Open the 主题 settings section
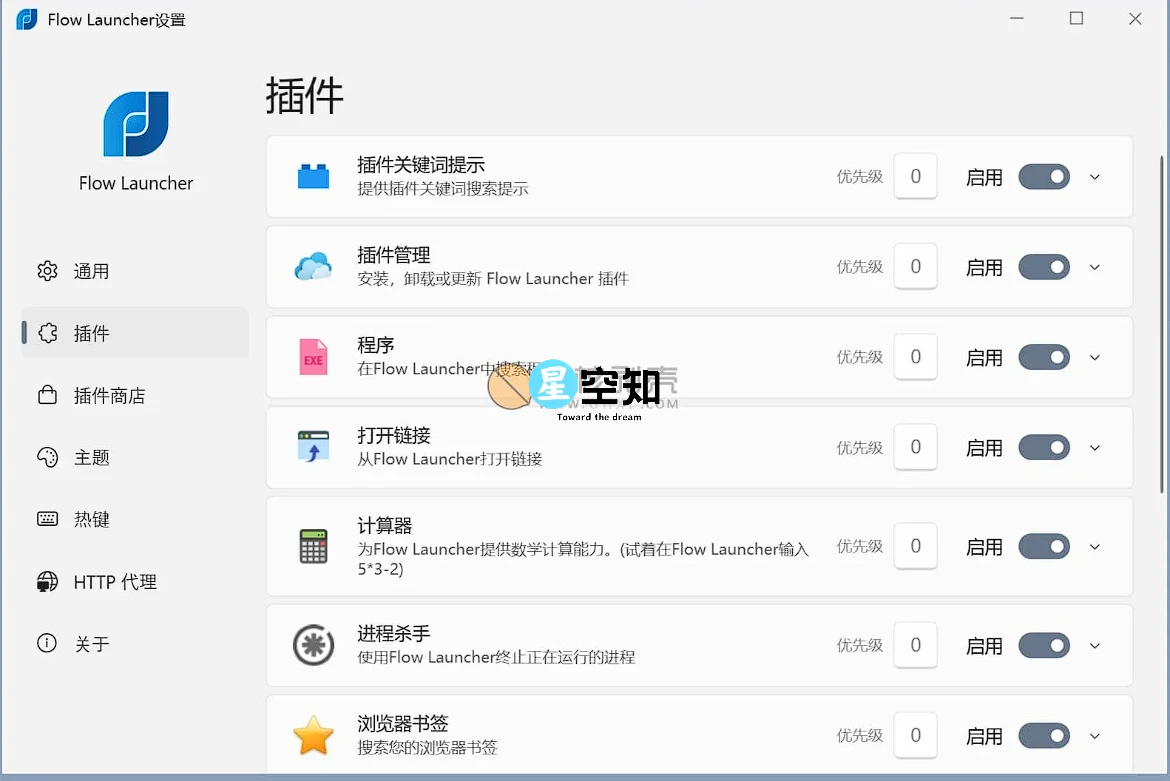 pyautogui.click(x=92, y=457)
